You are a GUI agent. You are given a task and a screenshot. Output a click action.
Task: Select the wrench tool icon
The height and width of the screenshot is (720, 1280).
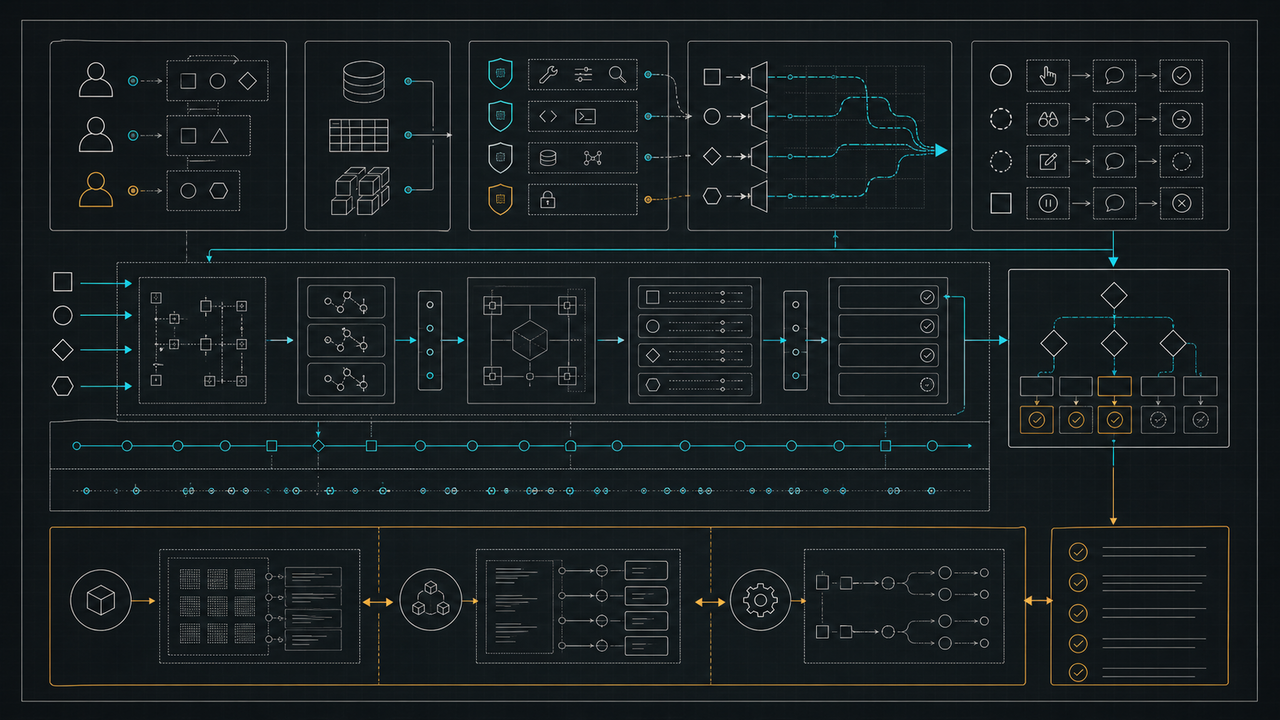tap(548, 74)
